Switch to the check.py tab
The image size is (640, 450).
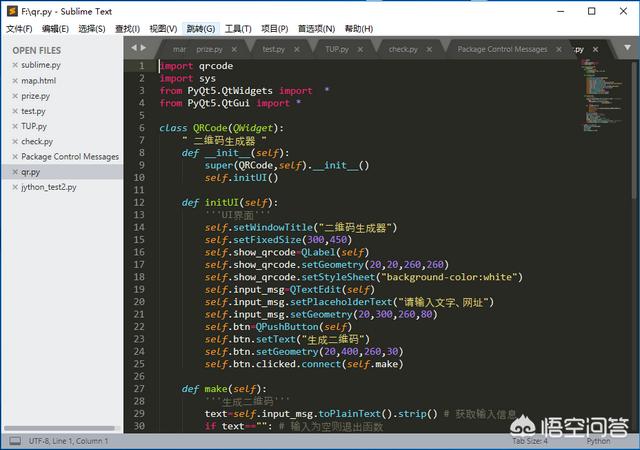(403, 49)
